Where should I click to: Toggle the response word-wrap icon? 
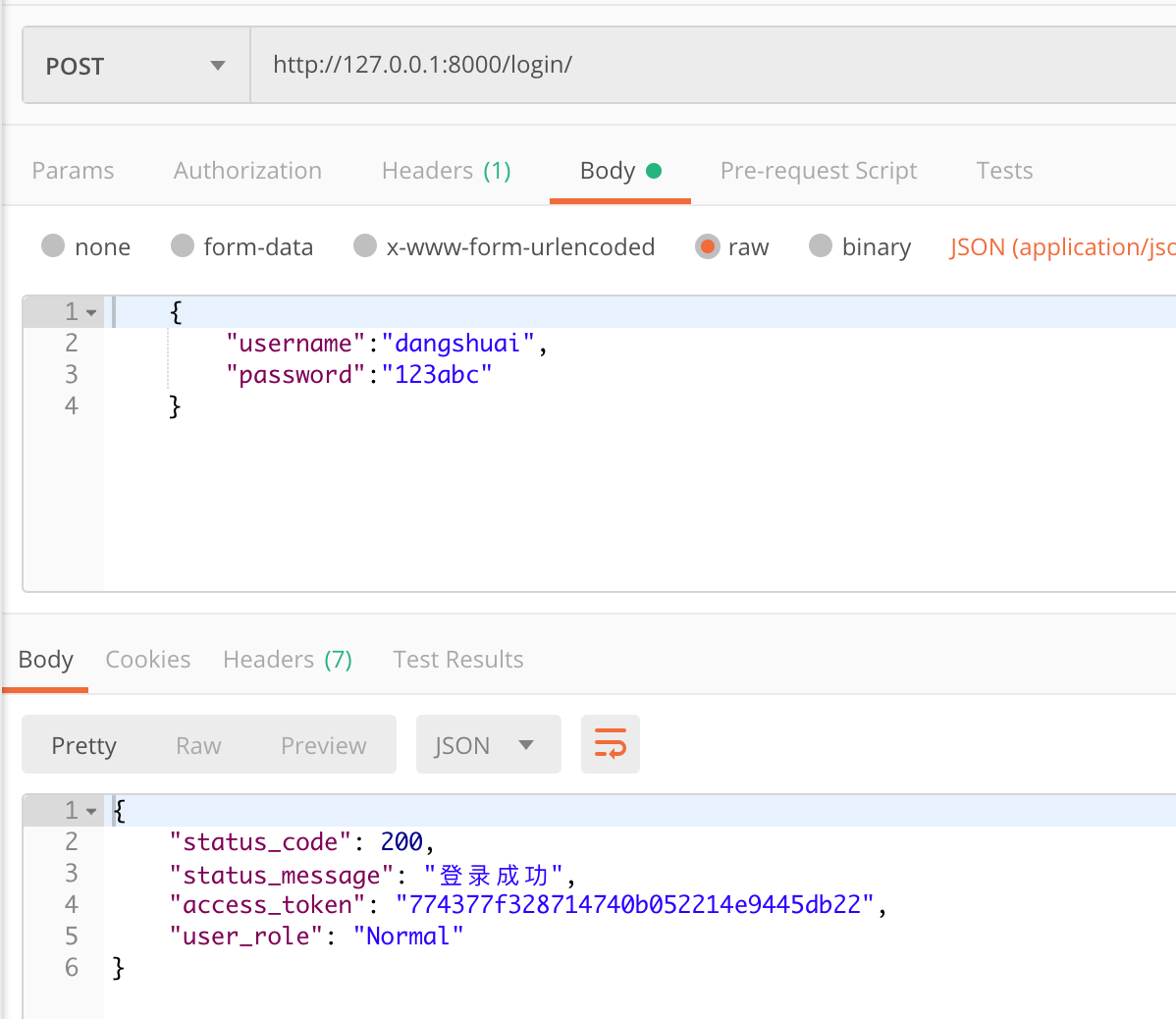point(610,744)
